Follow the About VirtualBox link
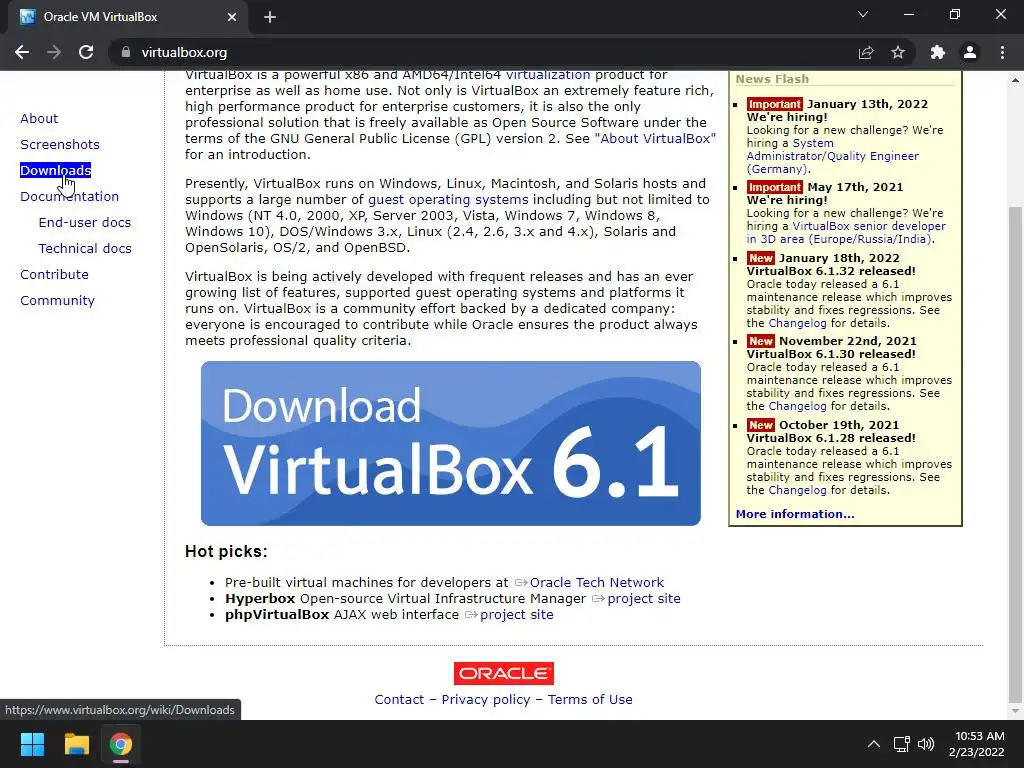The width and height of the screenshot is (1024, 768). pyautogui.click(x=655, y=138)
